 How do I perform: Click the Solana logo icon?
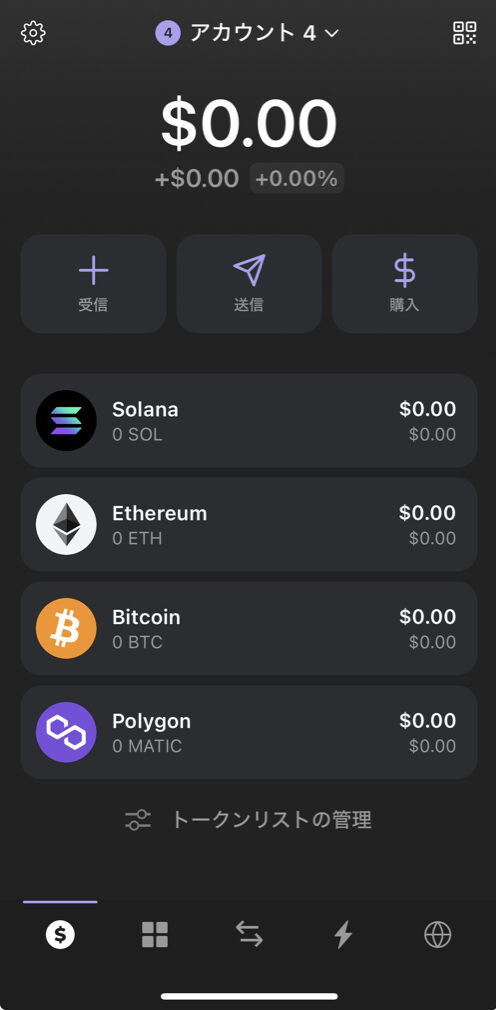(x=66, y=421)
